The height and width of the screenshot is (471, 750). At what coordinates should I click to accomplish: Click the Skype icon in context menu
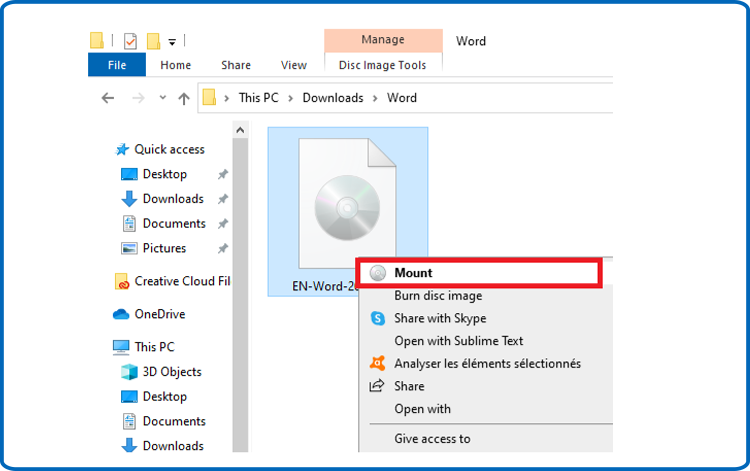pyautogui.click(x=378, y=318)
